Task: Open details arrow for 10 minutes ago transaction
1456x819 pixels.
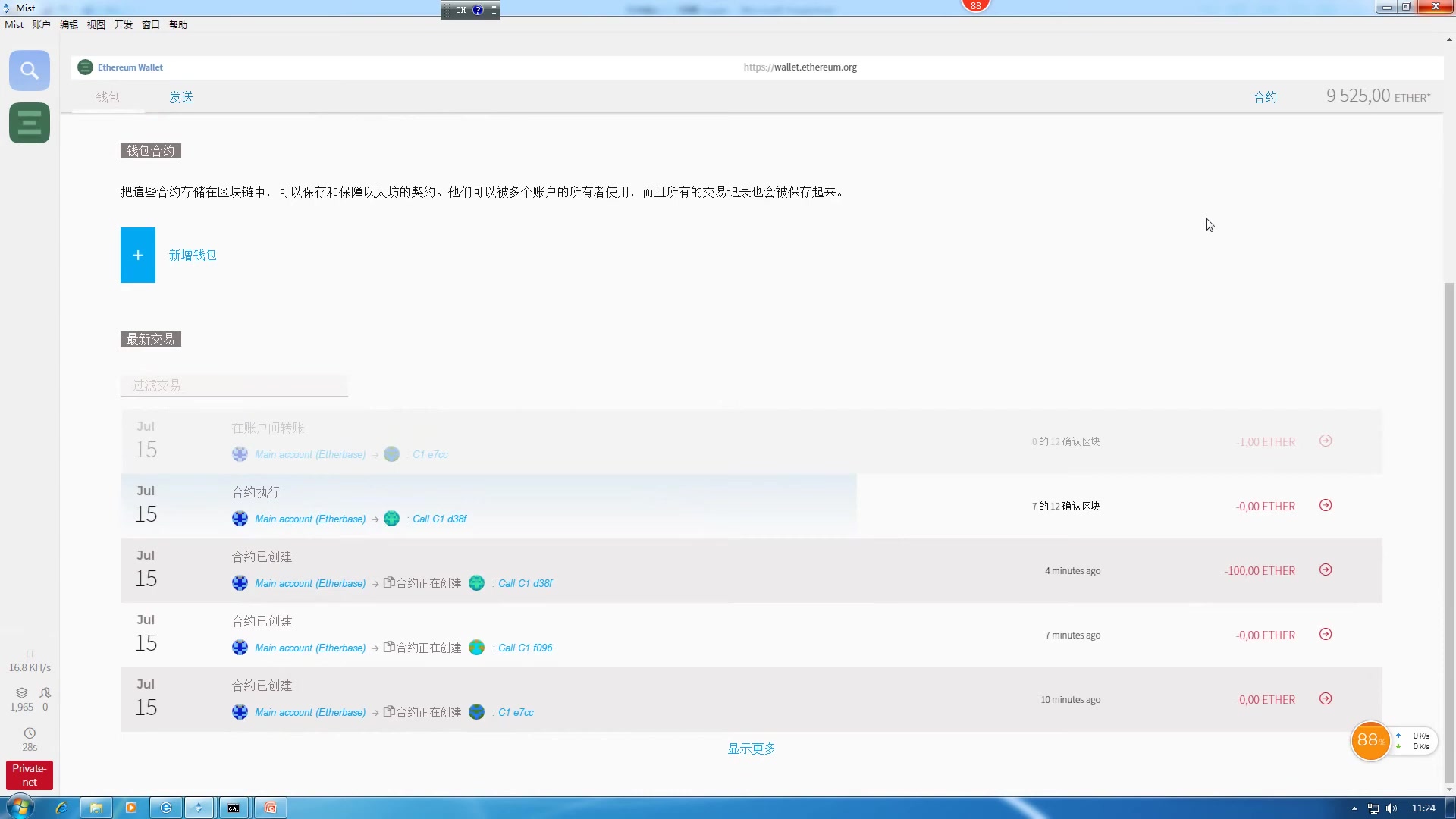Action: [1326, 698]
